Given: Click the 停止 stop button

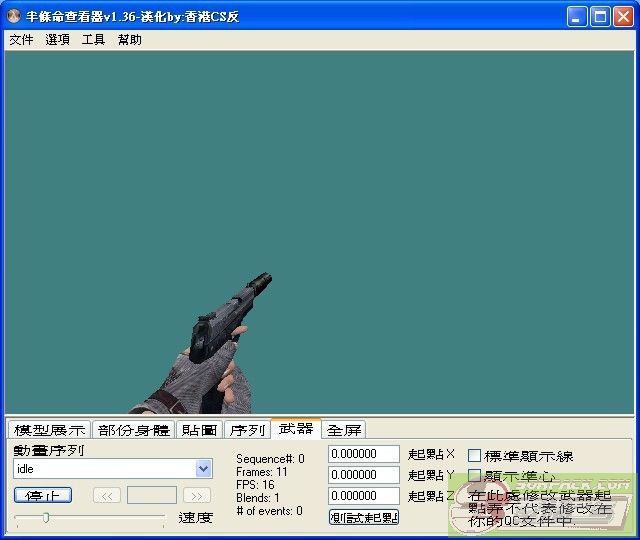Looking at the screenshot, I should coord(43,495).
